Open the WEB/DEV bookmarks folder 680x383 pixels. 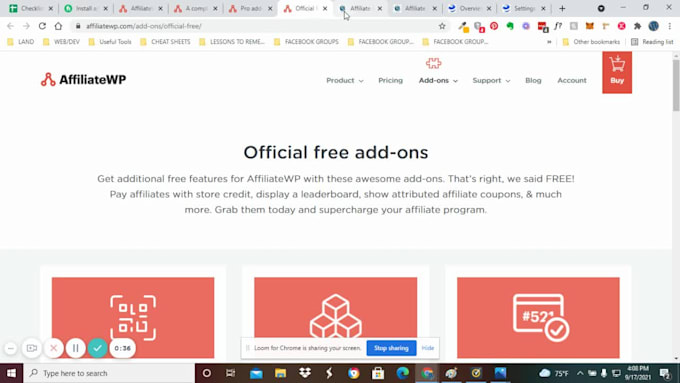(x=61, y=42)
